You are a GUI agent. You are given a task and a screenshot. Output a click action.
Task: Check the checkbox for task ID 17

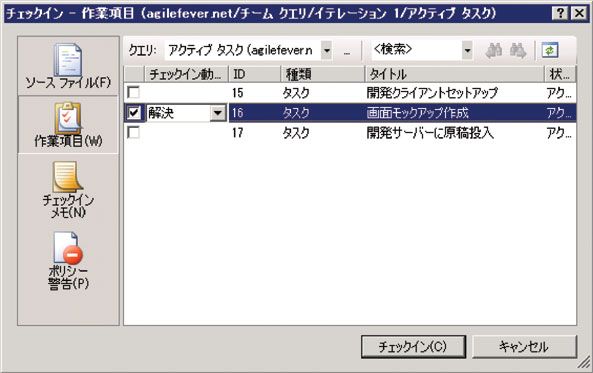[133, 132]
